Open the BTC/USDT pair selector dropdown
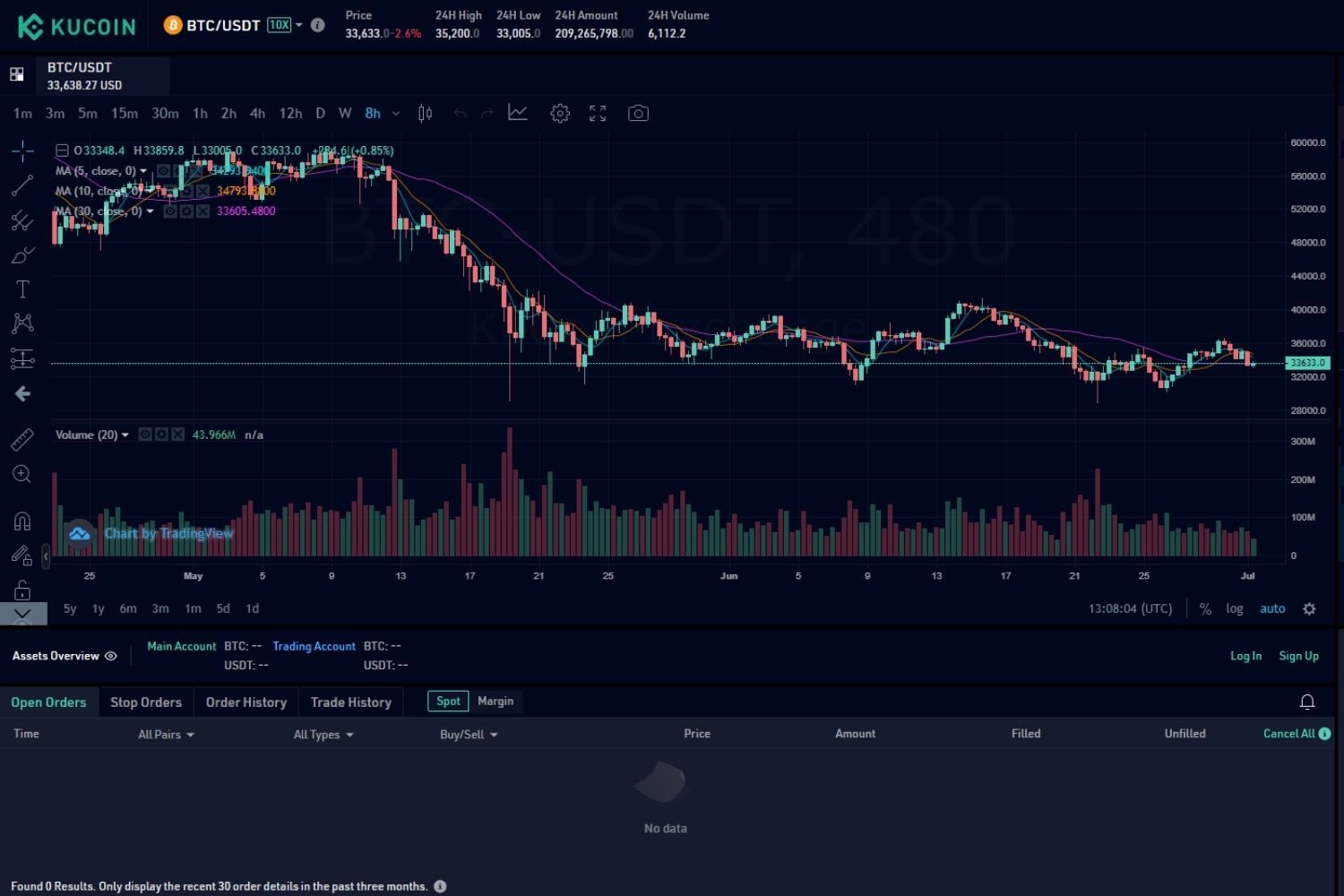 click(298, 25)
